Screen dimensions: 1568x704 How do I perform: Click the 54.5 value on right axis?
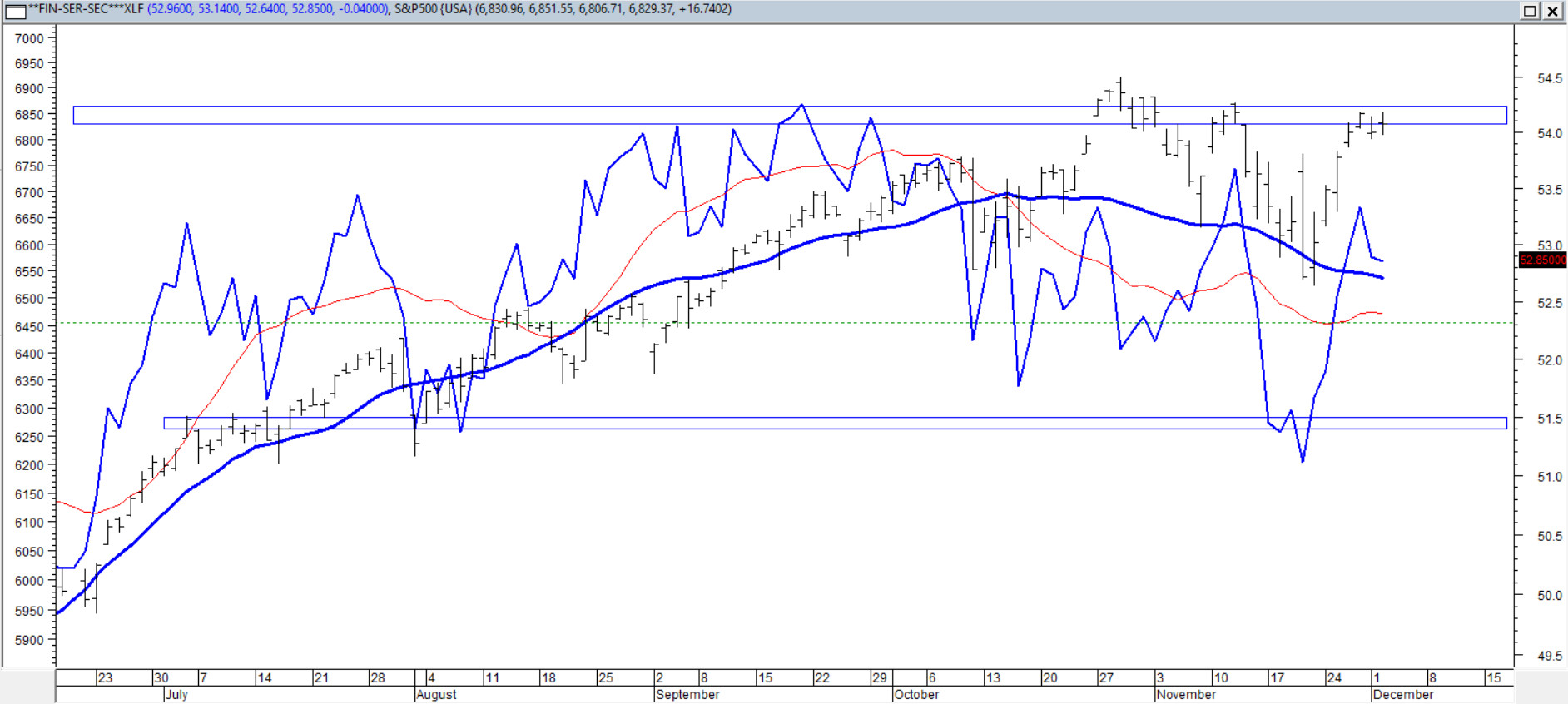1549,78
